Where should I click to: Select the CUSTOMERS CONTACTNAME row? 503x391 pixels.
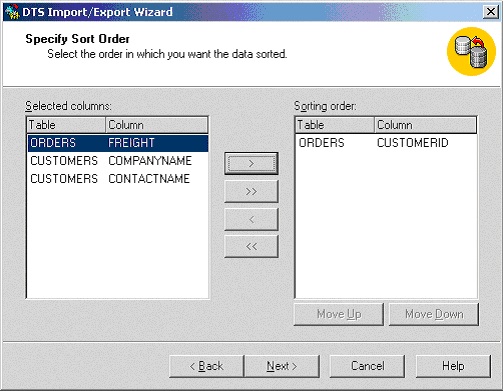coord(118,179)
